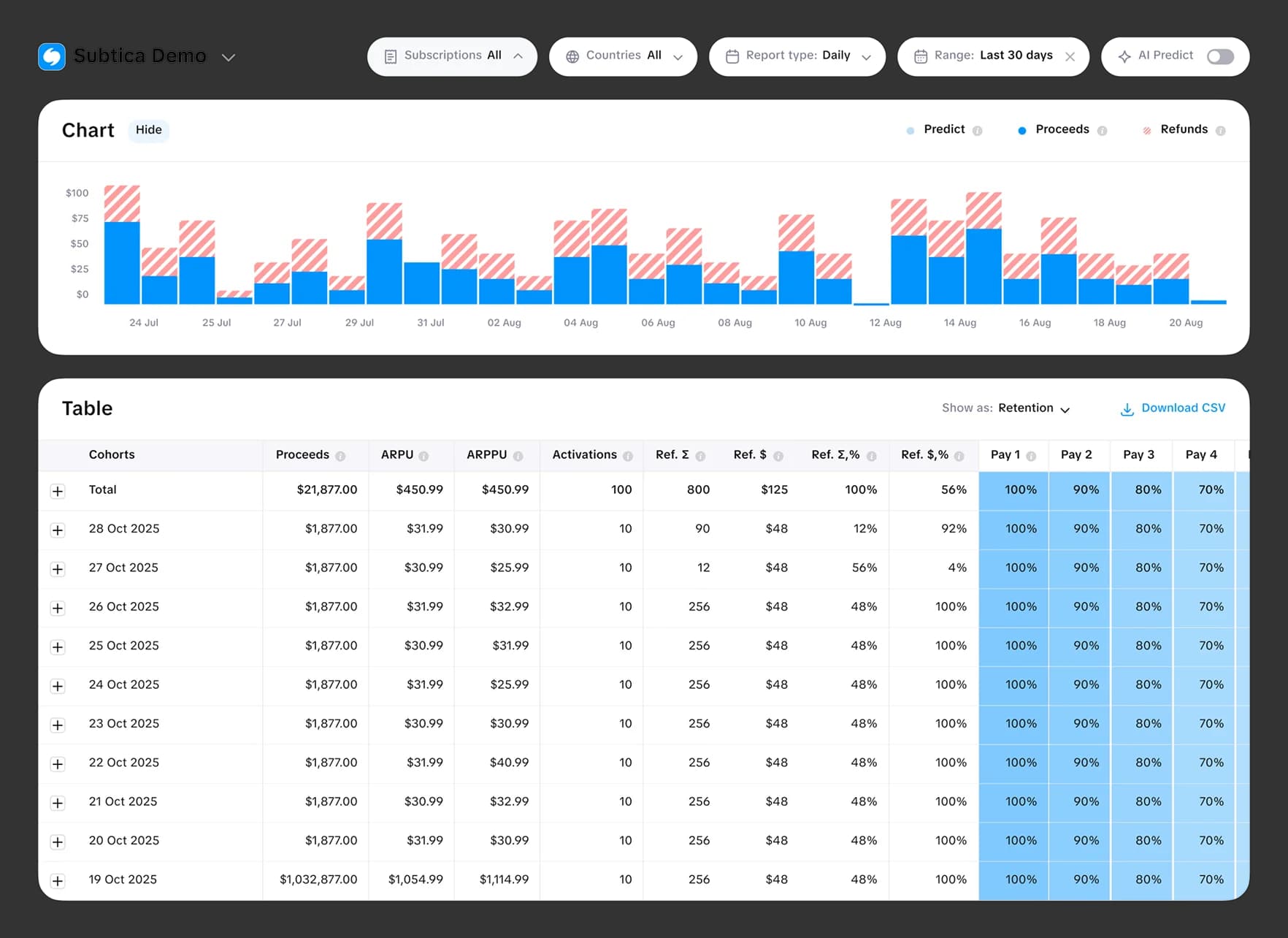Open the Subtica Demo workspace dropdown
This screenshot has width=1288, height=938.
pos(229,57)
